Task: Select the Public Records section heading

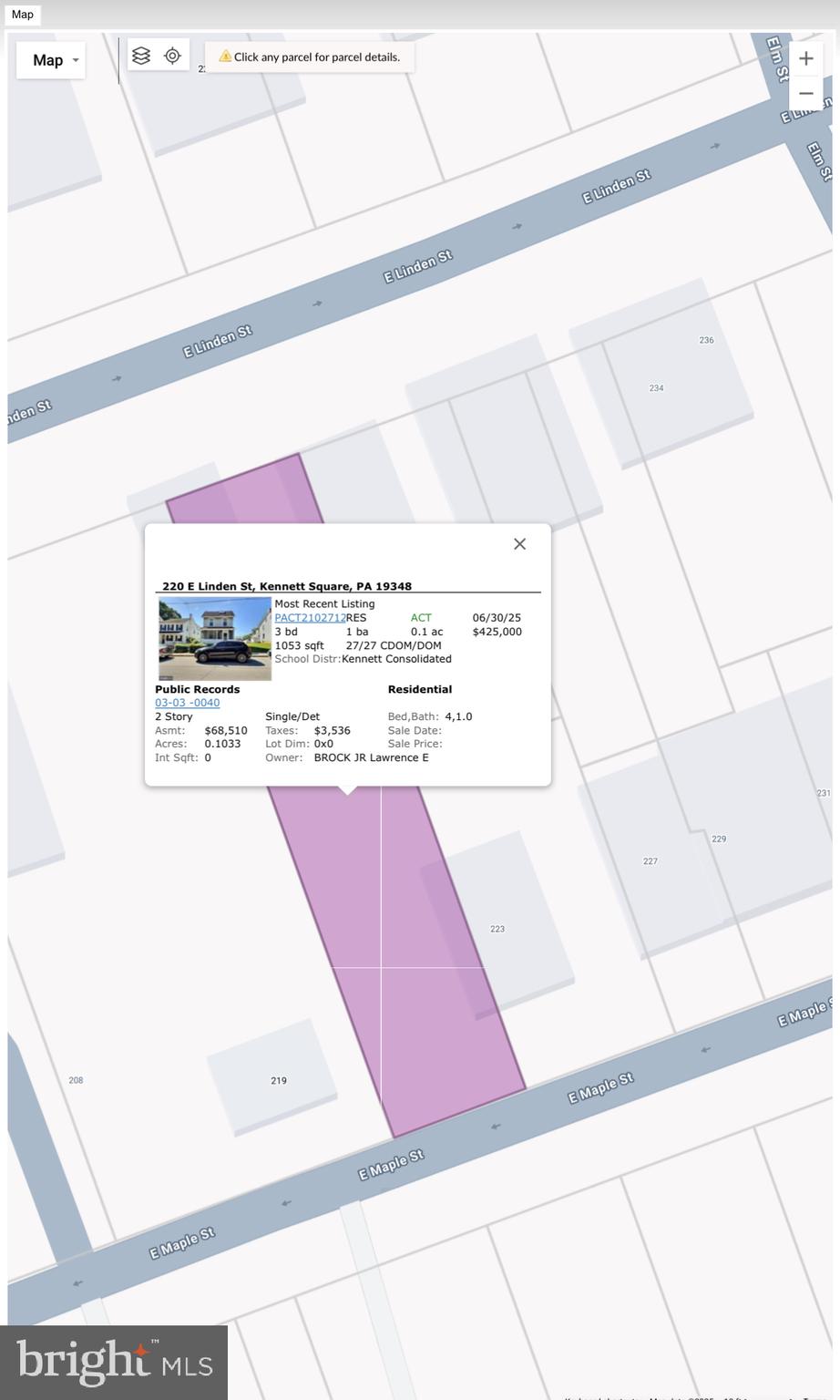Action: pos(197,689)
